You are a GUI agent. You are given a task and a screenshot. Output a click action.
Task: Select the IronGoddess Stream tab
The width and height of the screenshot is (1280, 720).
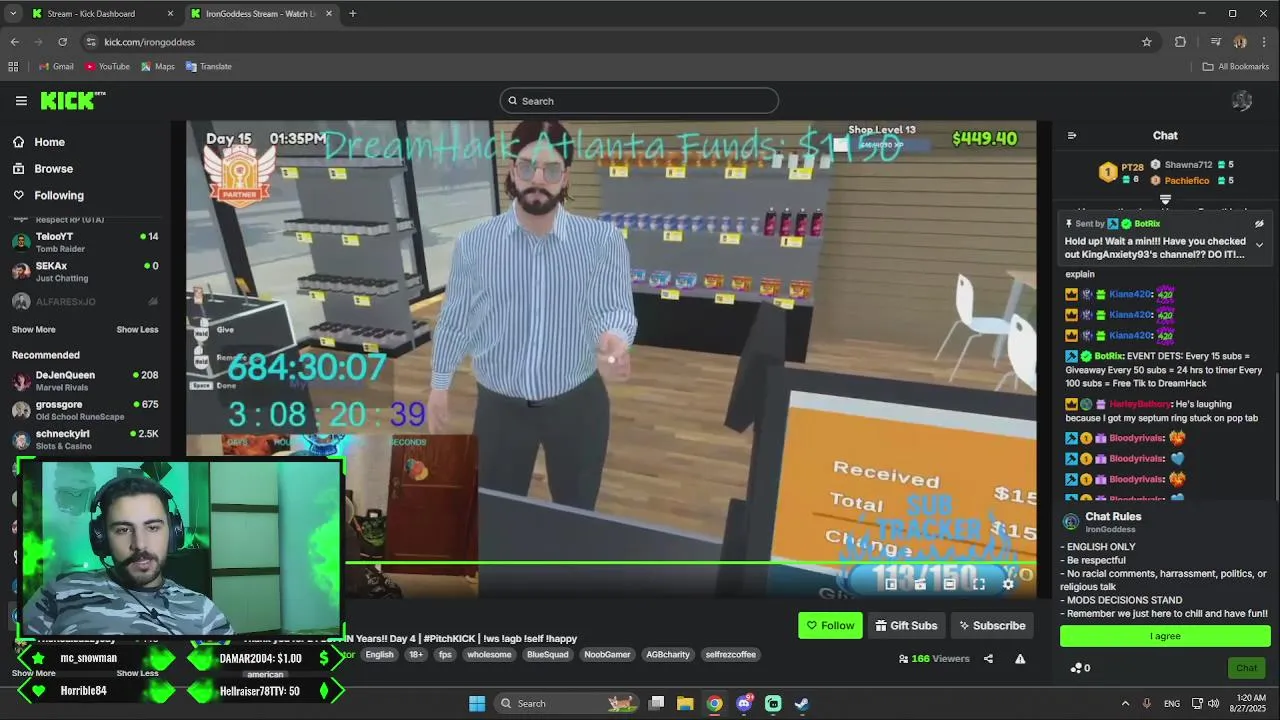(262, 14)
